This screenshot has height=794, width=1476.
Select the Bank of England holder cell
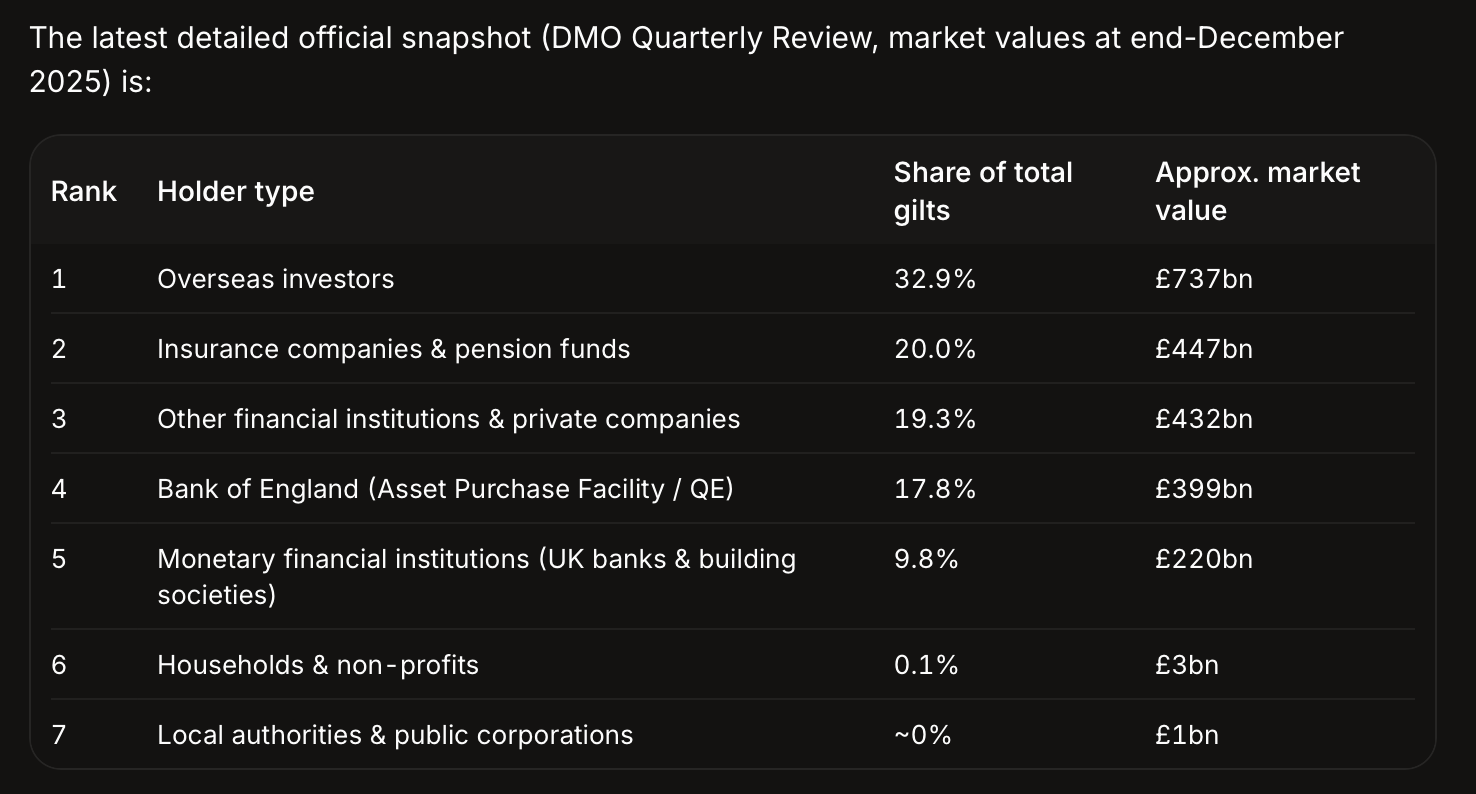click(445, 488)
